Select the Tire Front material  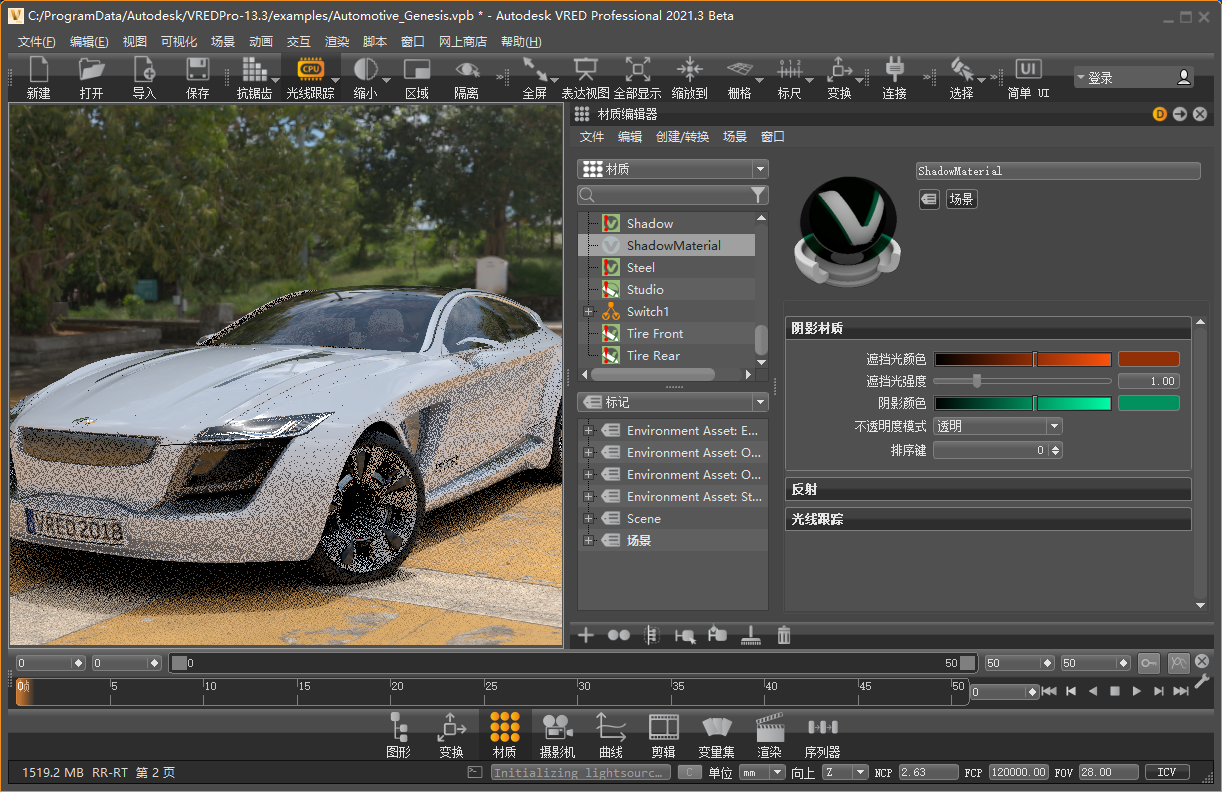click(654, 334)
